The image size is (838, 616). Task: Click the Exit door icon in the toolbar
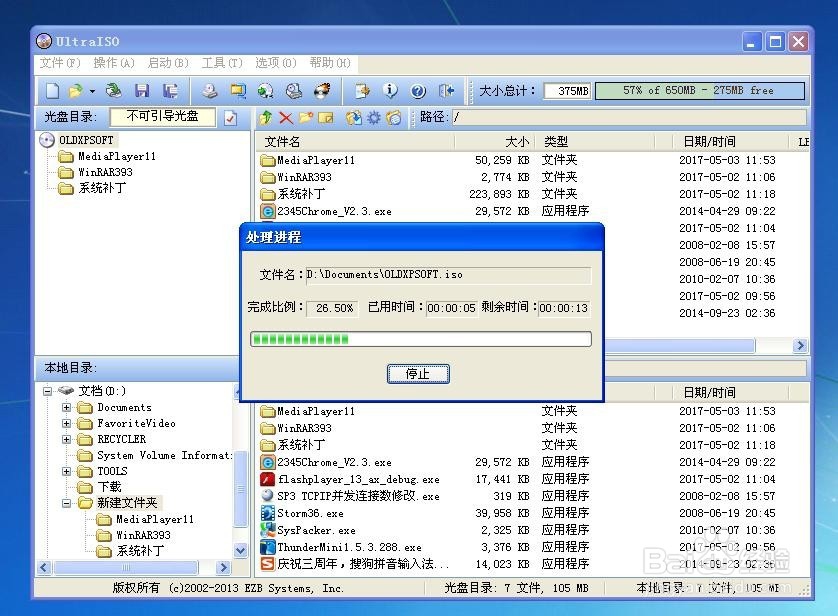[x=446, y=91]
